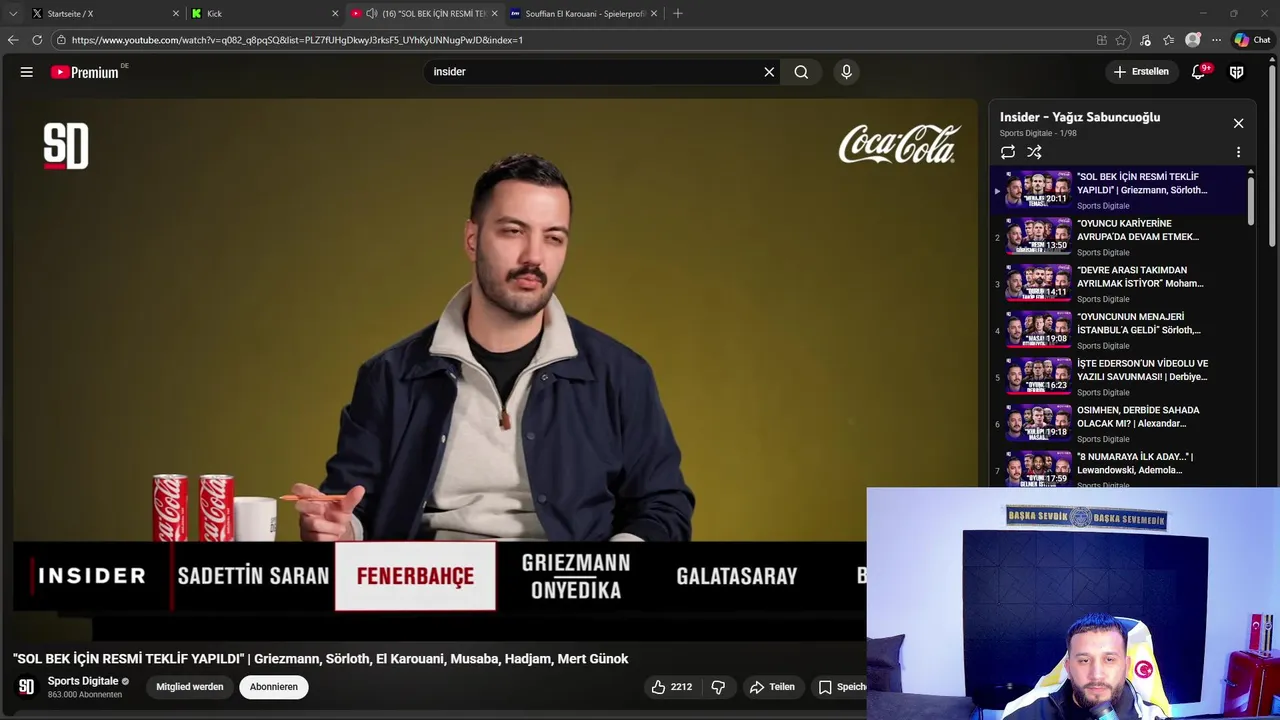Switch to the Souffian El Karouani tab

click(583, 13)
